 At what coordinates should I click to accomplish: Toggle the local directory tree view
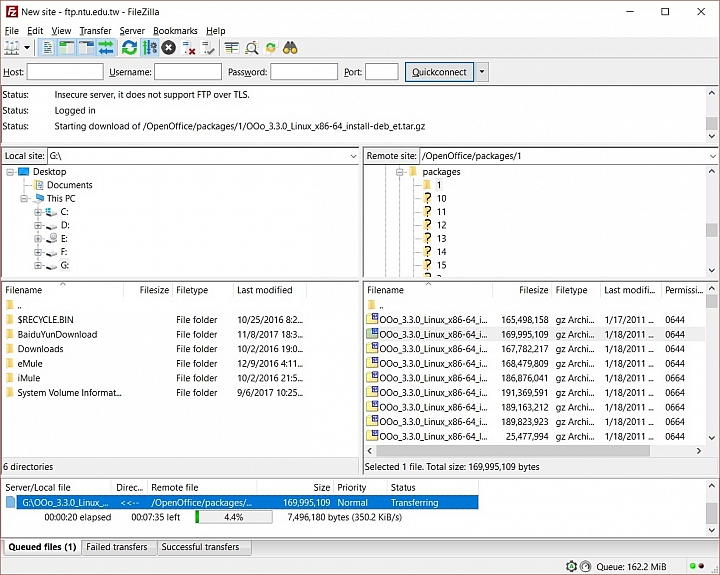click(x=67, y=48)
